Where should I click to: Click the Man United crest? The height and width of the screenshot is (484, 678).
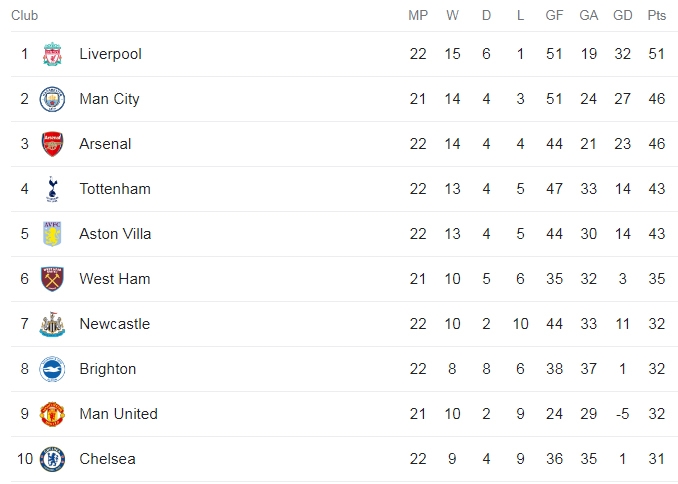[x=52, y=414]
